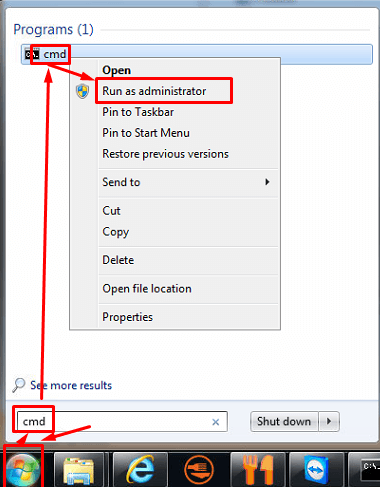
Task: Switch to the command prompt taskbar window
Action: pyautogui.click(x=370, y=470)
